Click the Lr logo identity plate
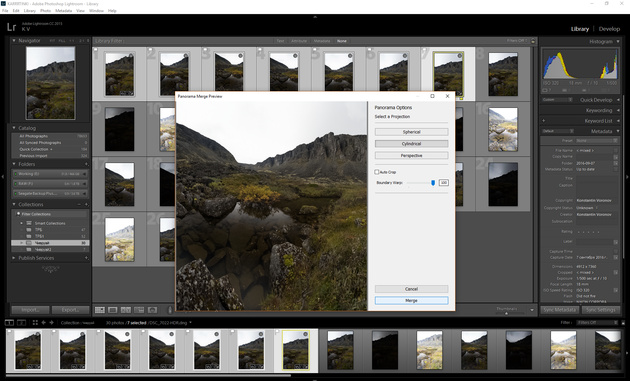 12,27
